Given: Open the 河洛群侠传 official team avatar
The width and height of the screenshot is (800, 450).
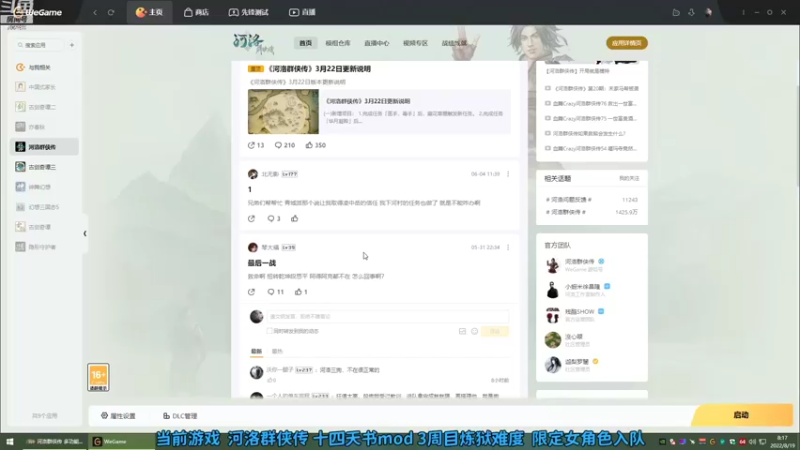Looking at the screenshot, I should pyautogui.click(x=553, y=265).
